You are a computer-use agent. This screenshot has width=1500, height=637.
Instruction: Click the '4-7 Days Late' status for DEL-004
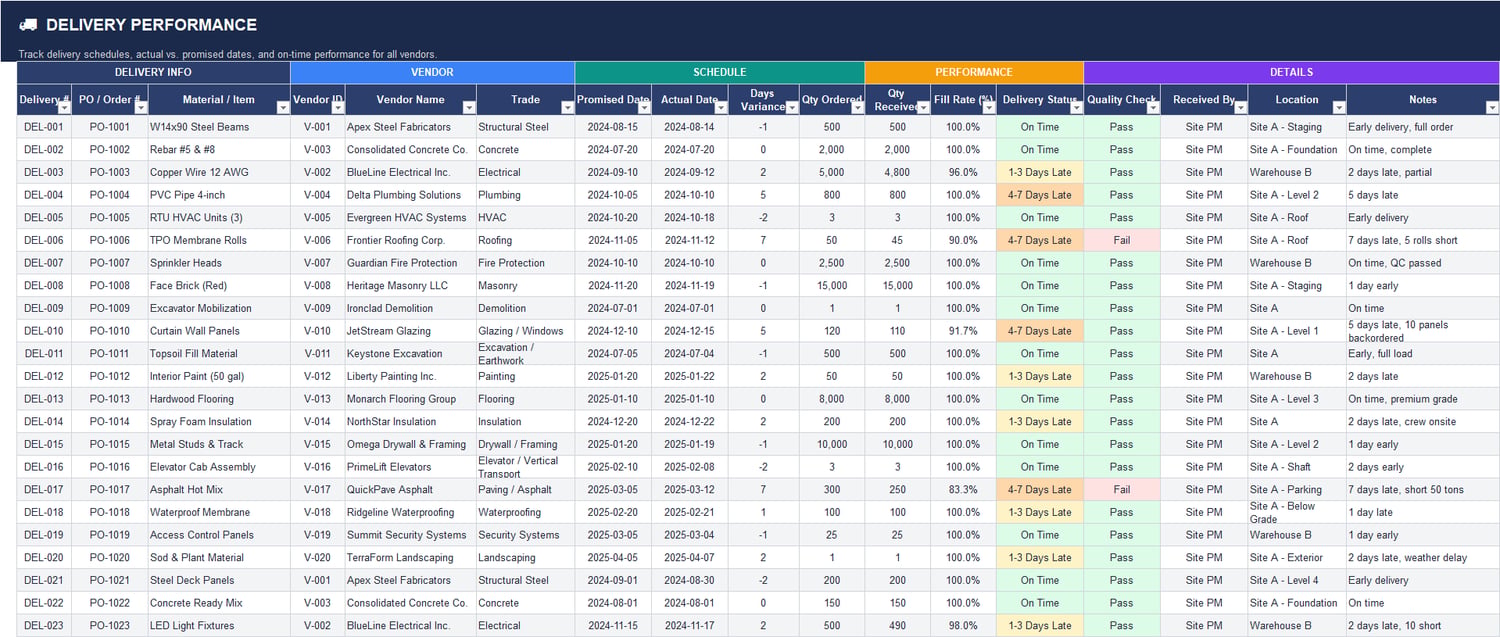(x=1040, y=195)
